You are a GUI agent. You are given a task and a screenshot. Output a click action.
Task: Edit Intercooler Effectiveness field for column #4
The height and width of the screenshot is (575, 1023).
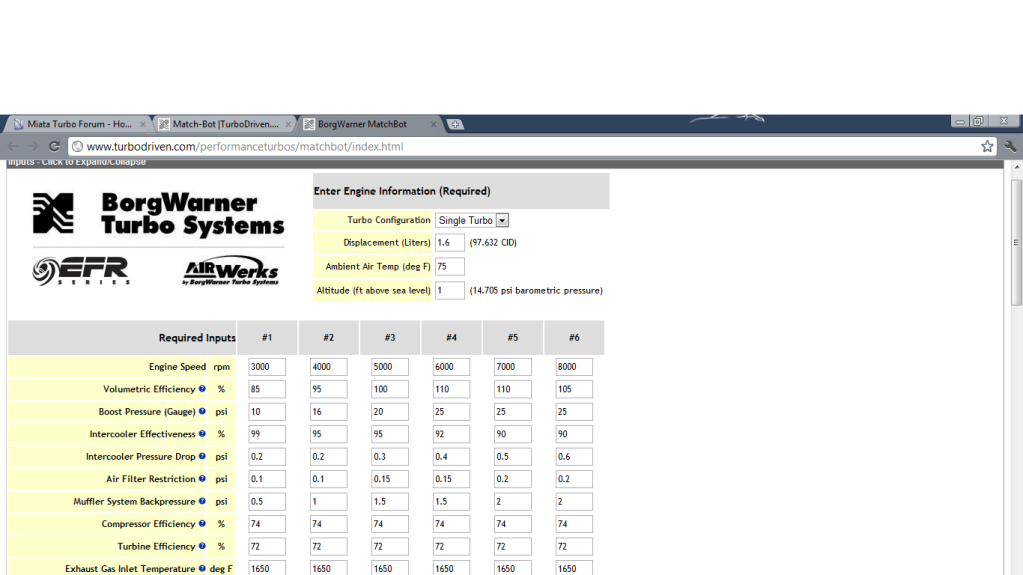[x=451, y=434]
